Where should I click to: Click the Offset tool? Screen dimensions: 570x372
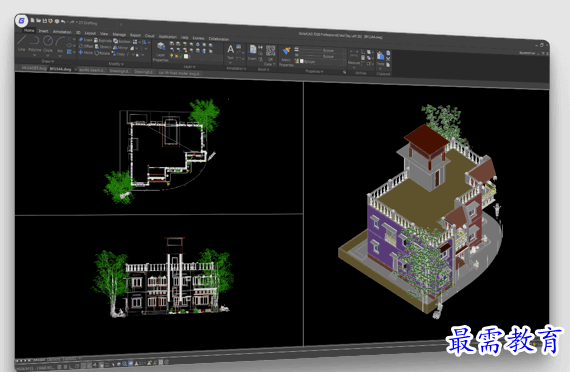click(86, 46)
